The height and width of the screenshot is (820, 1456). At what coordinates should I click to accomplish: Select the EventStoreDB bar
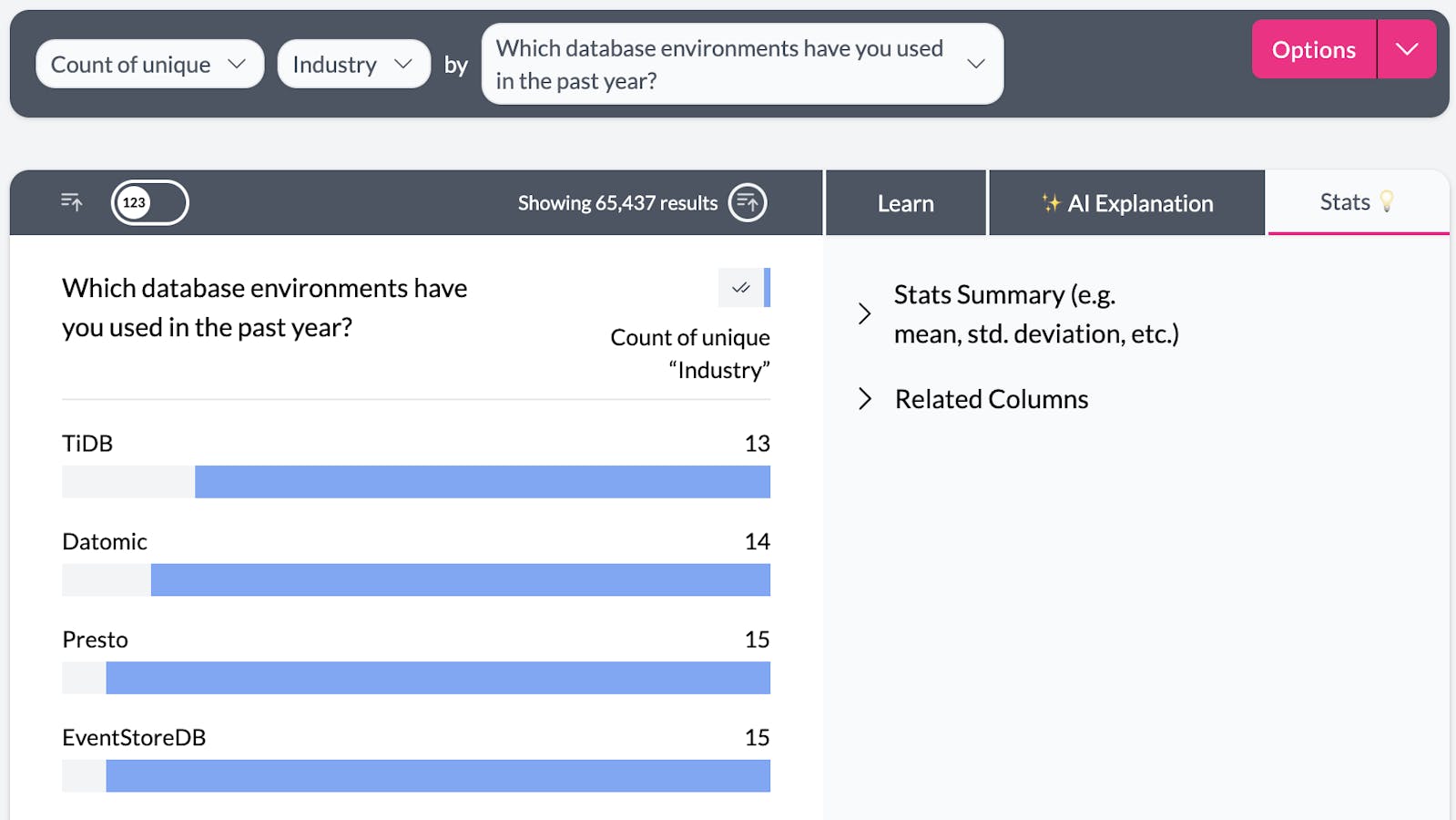pyautogui.click(x=437, y=776)
